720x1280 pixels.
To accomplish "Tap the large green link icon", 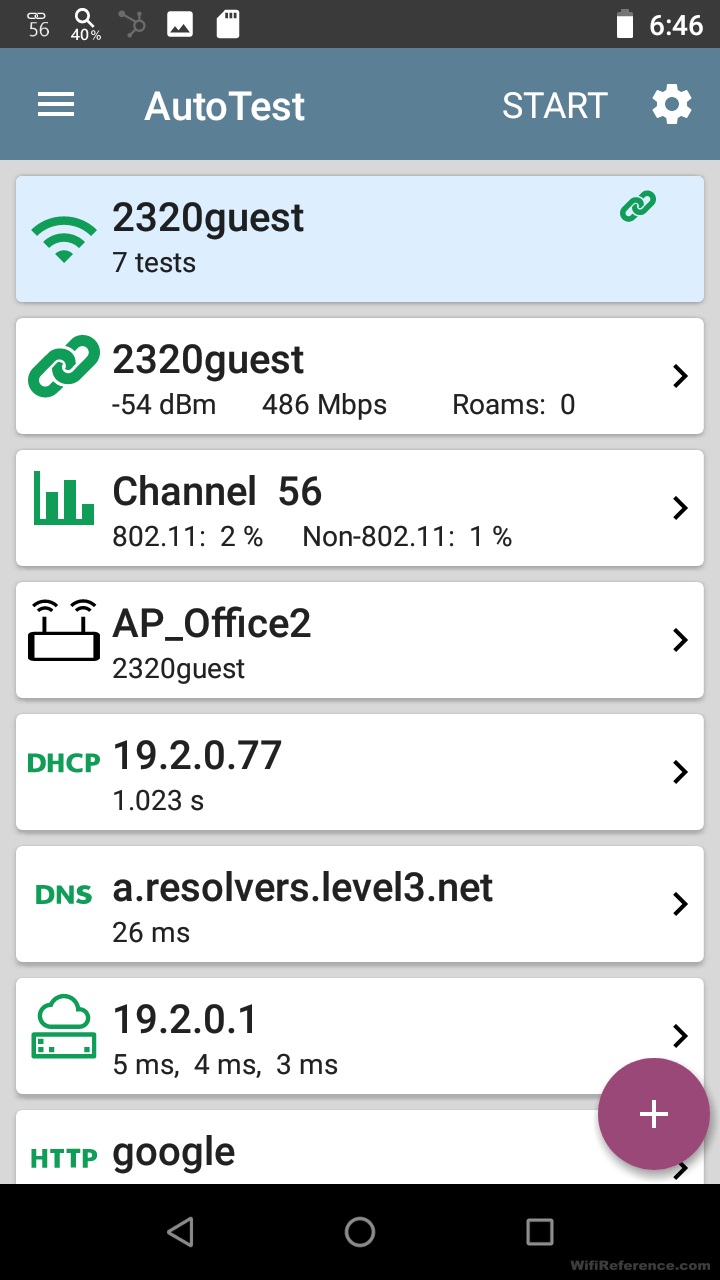I will coord(64,365).
